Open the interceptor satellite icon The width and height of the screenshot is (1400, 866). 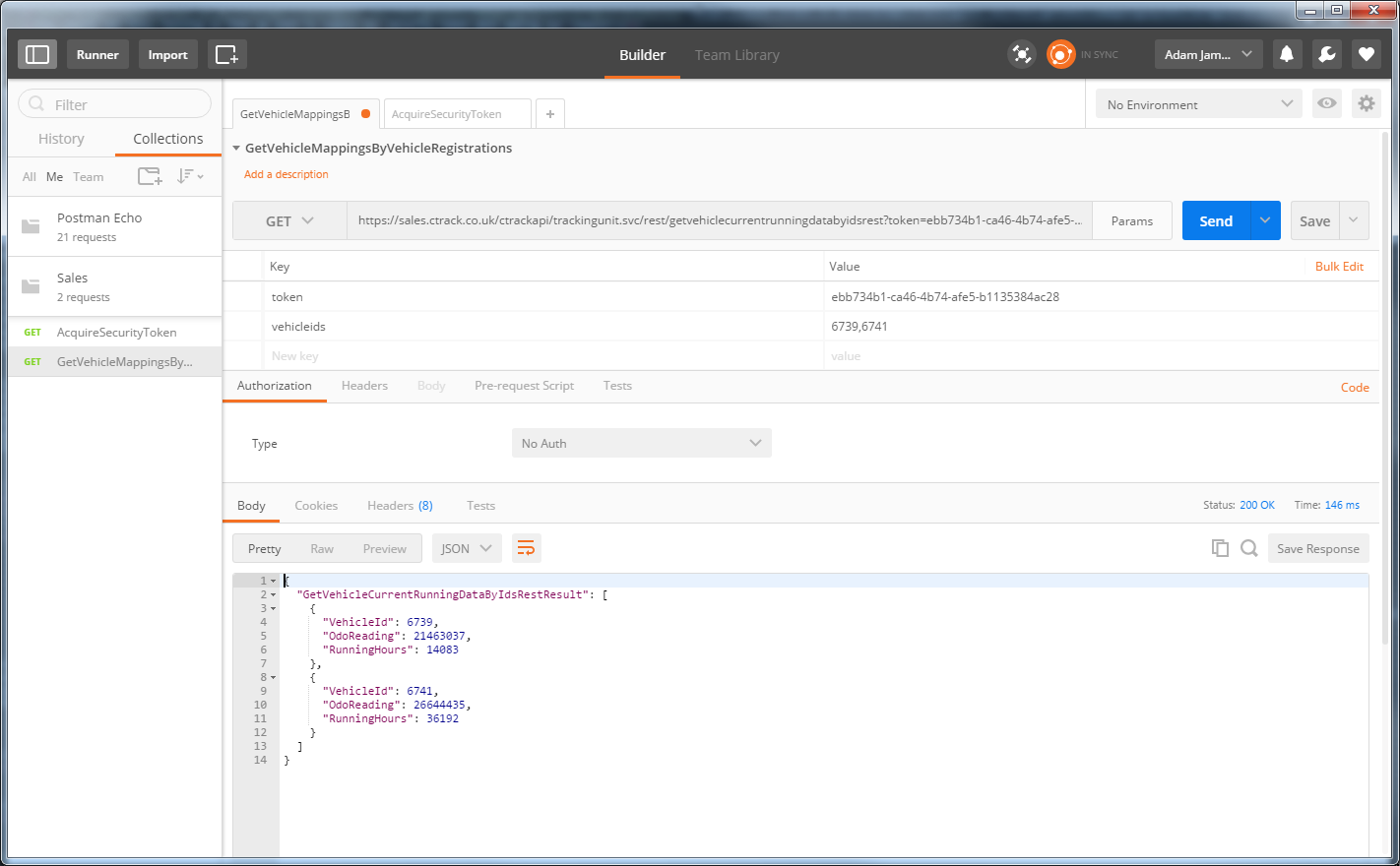tap(1022, 54)
